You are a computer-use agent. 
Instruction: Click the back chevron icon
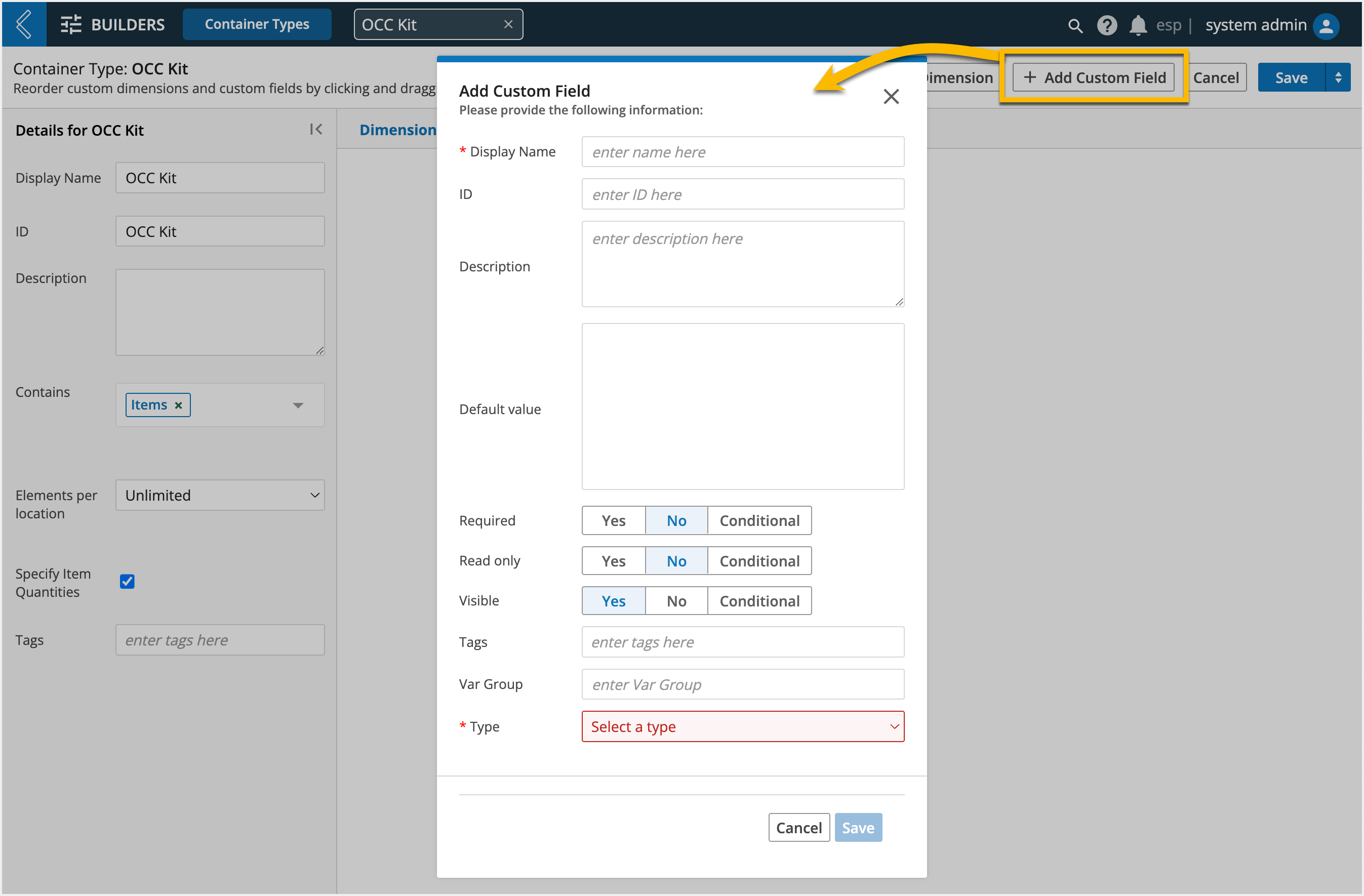tap(23, 24)
